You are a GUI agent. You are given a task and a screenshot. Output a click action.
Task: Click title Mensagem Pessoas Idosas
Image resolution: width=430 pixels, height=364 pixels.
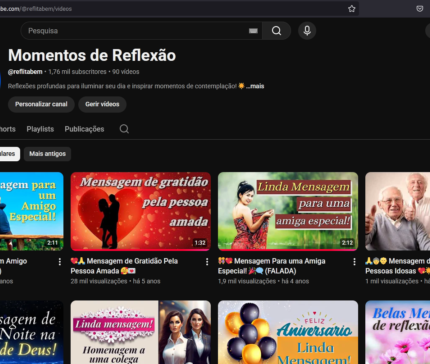click(397, 266)
